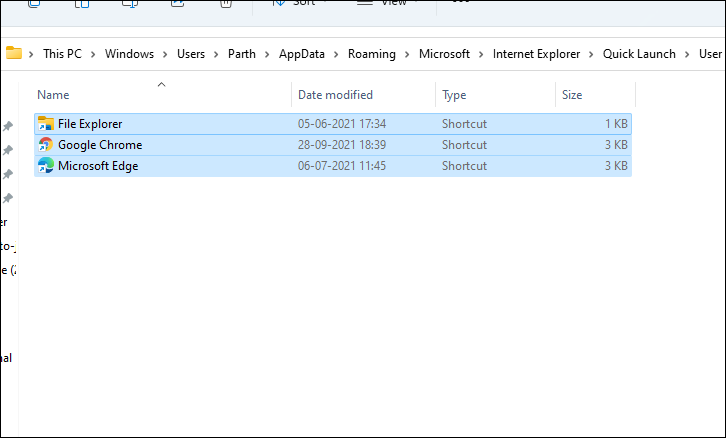Expand the chevron after Windows breadcrumb
Image resolution: width=726 pixels, height=438 pixels.
tap(165, 54)
